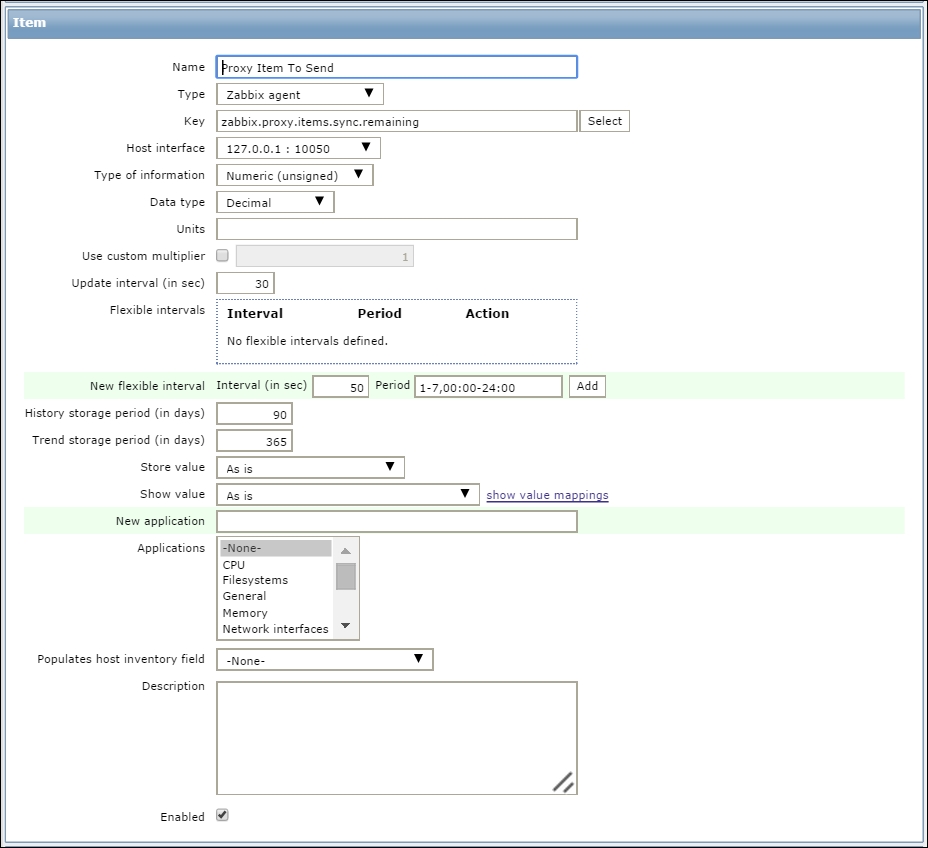
Task: Uncheck the Enabled checkbox
Action: click(x=223, y=816)
